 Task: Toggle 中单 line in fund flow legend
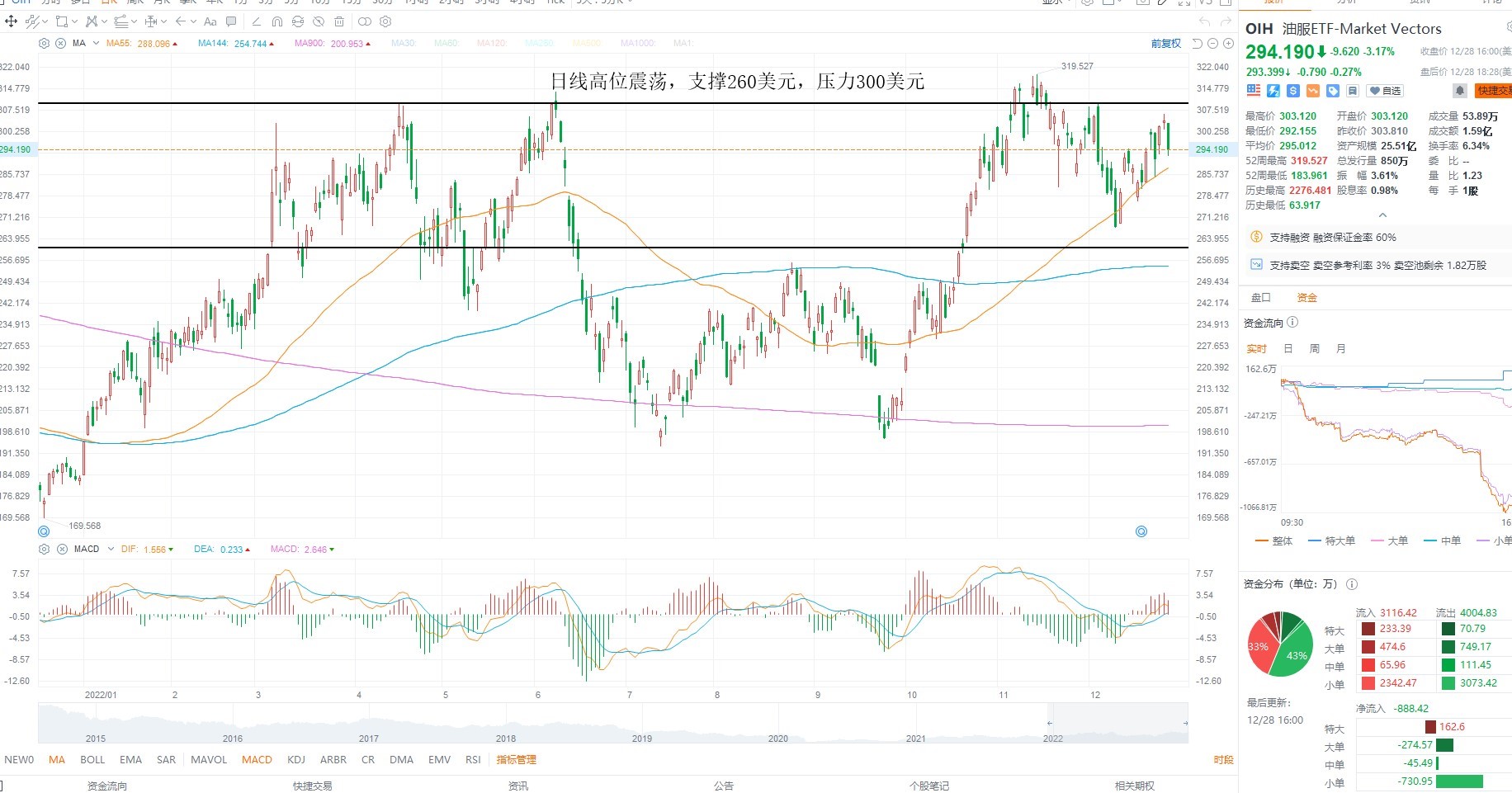(x=1442, y=541)
